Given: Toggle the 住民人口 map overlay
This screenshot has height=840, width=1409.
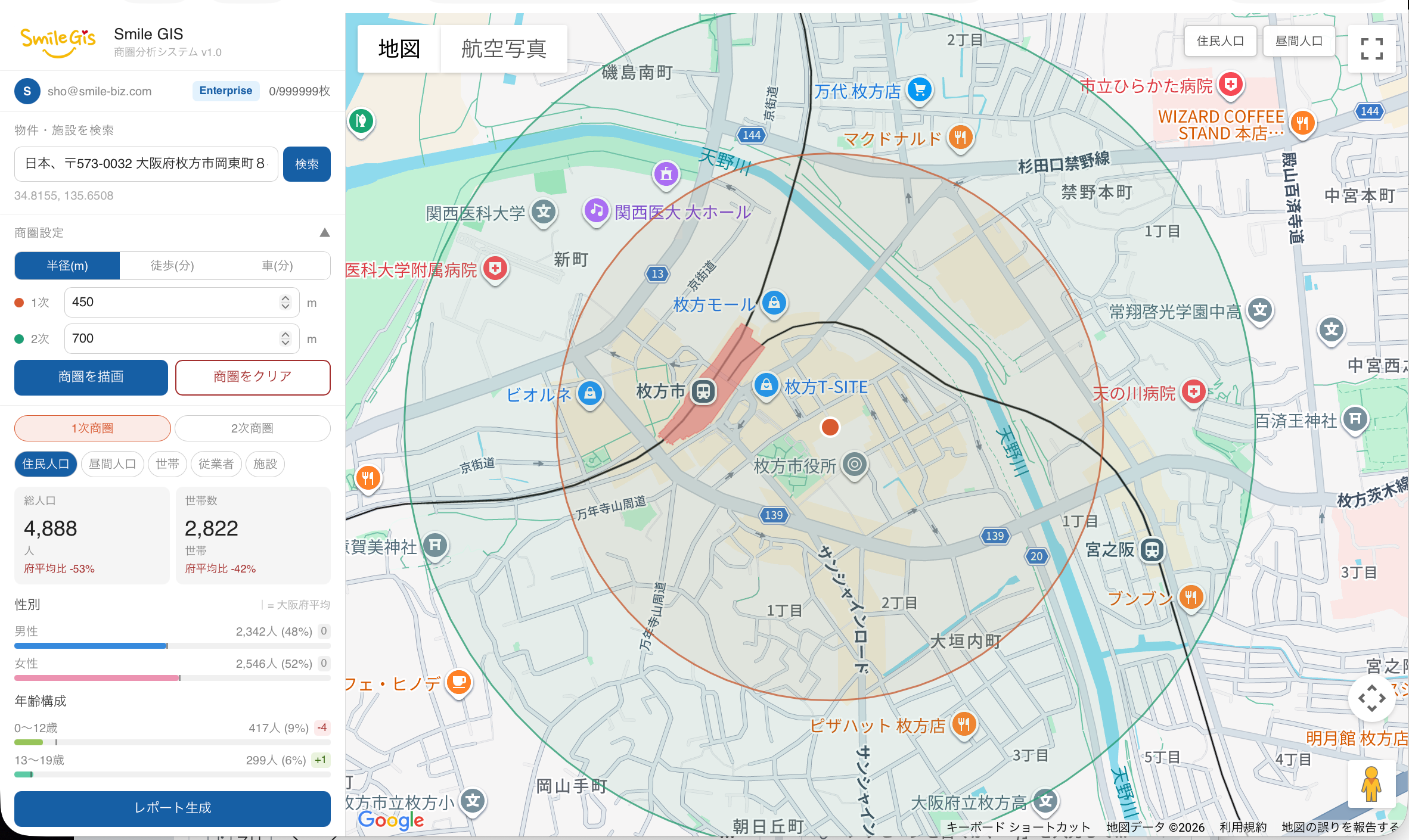Looking at the screenshot, I should click(x=1220, y=41).
